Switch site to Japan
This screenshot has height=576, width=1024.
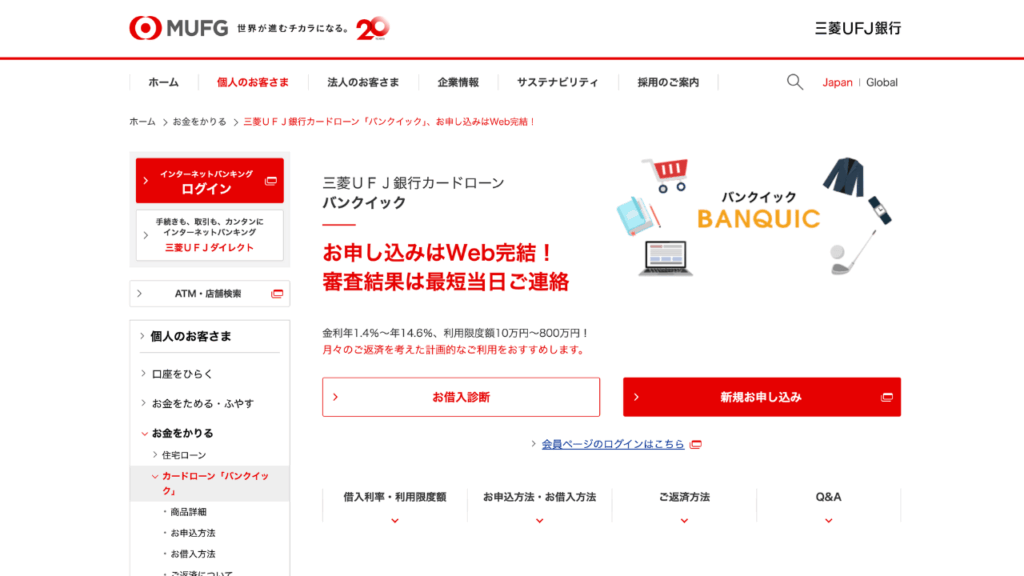point(837,82)
